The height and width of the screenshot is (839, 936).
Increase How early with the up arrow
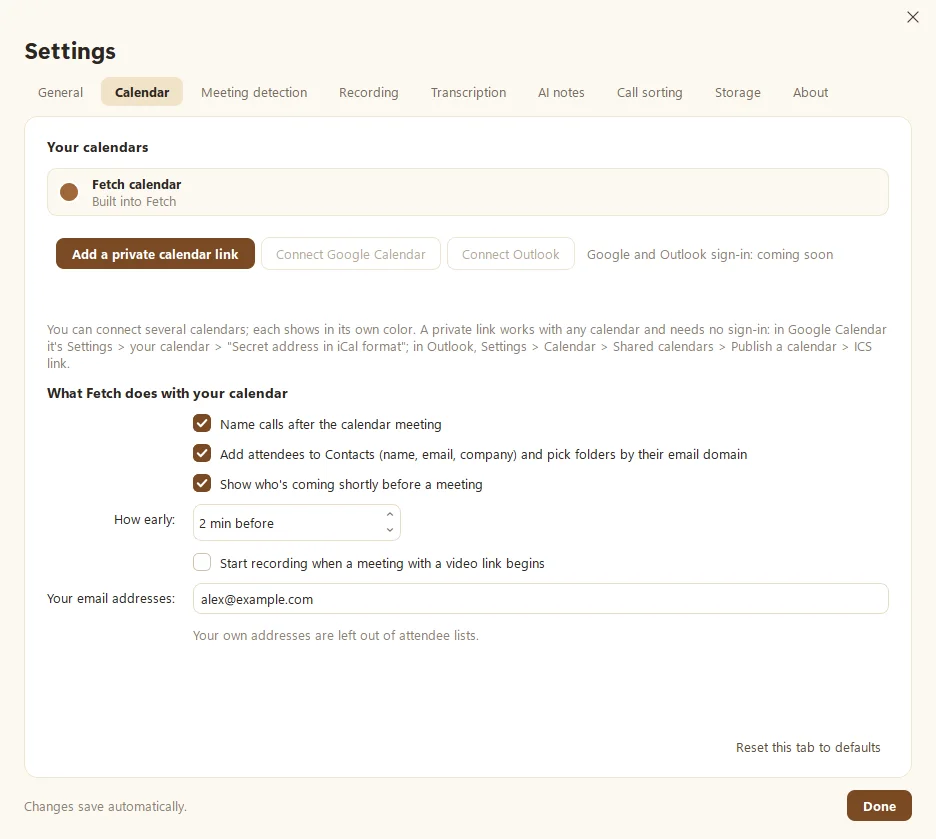pos(390,514)
